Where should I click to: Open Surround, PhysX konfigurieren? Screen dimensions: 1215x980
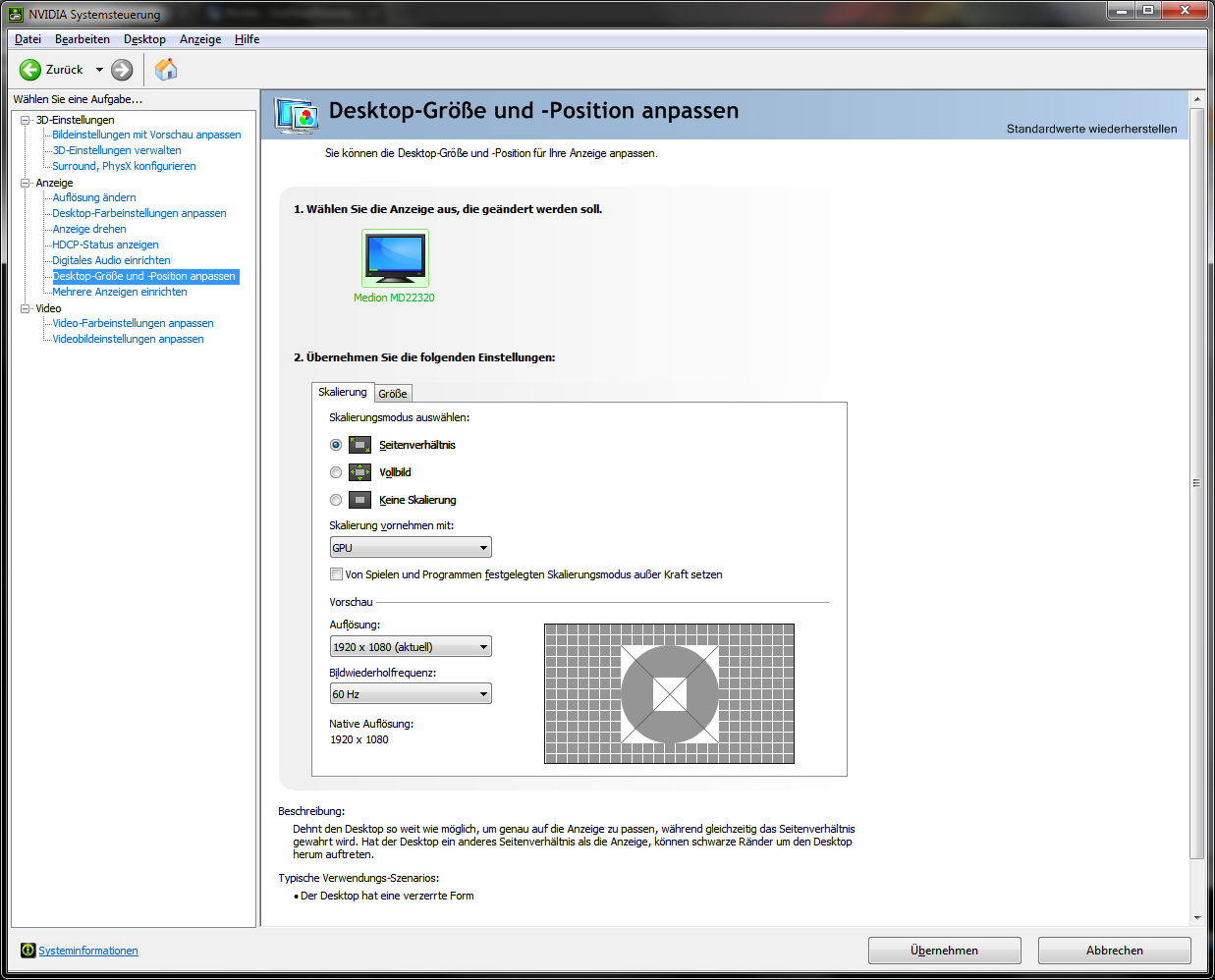pyautogui.click(x=124, y=166)
